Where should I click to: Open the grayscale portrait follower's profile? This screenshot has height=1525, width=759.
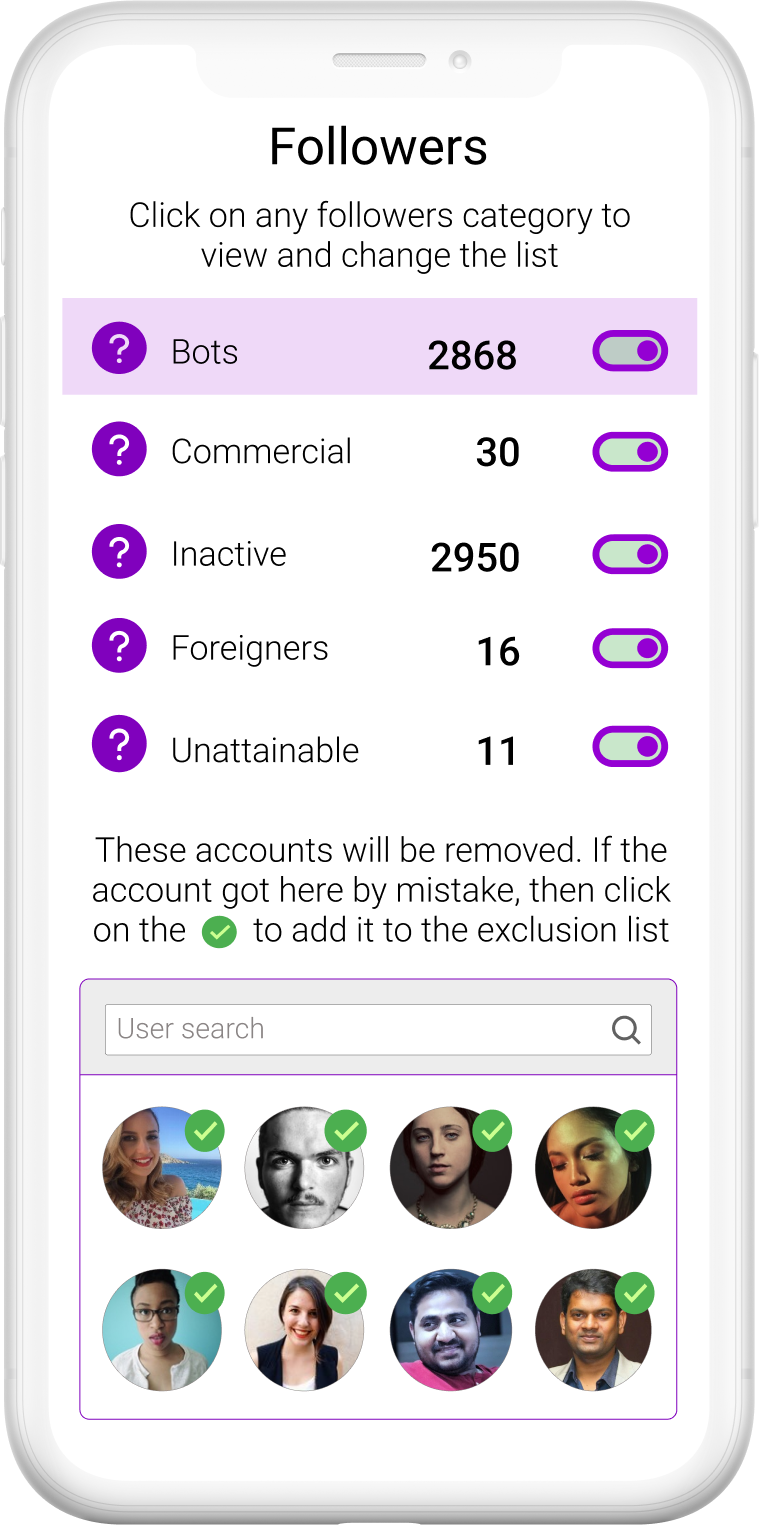(x=305, y=1168)
